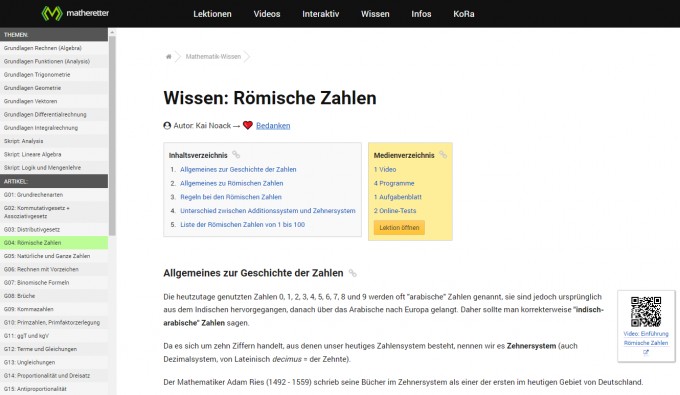Open article G01: Grundrechenarten

54,195
